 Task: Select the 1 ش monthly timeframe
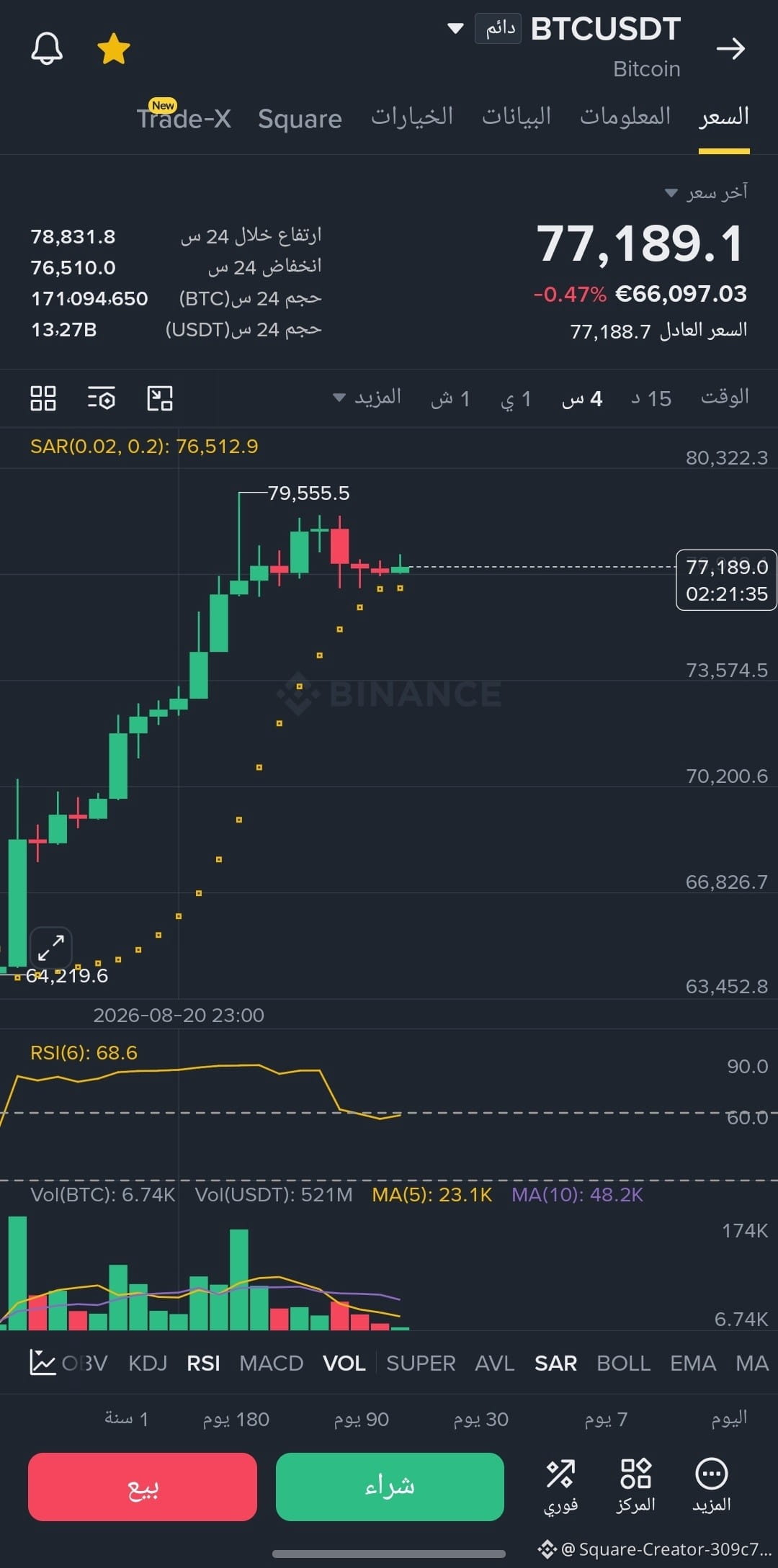point(450,398)
